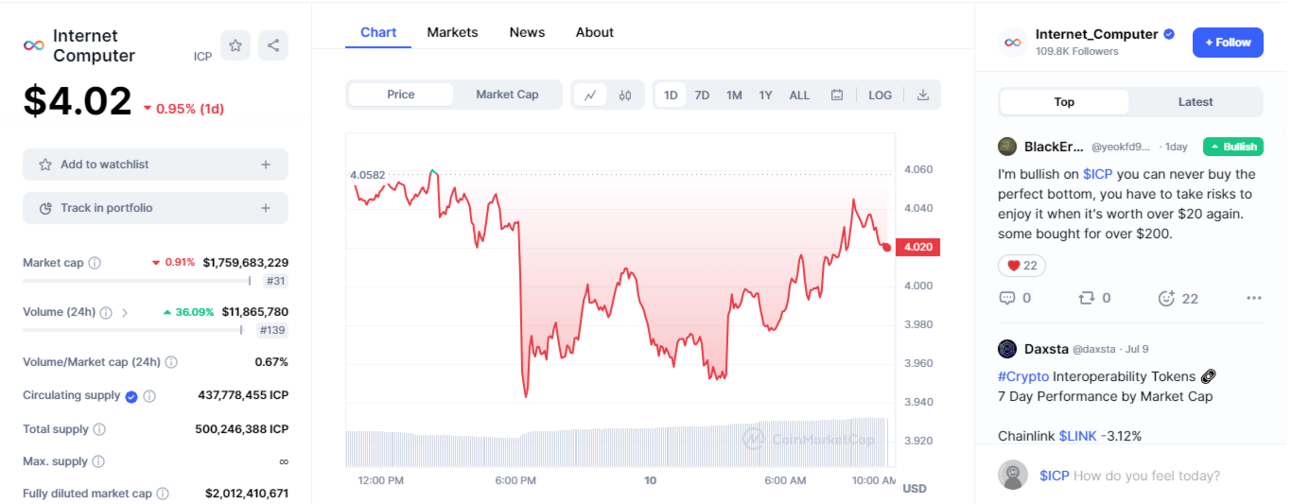
Task: Click info icon beside Circulating supply
Action: tap(149, 396)
